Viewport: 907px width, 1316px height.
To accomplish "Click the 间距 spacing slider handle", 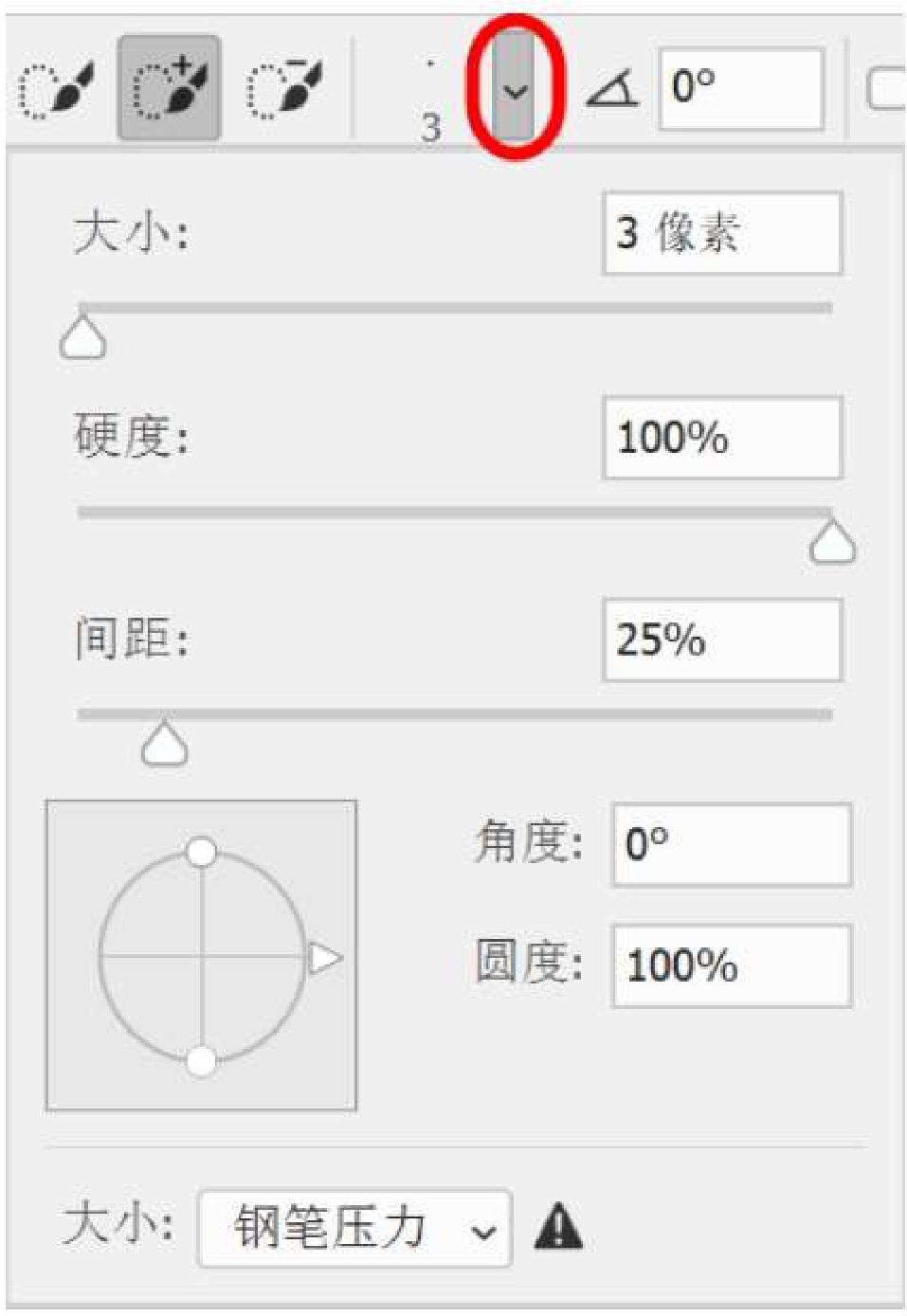I will 165,744.
